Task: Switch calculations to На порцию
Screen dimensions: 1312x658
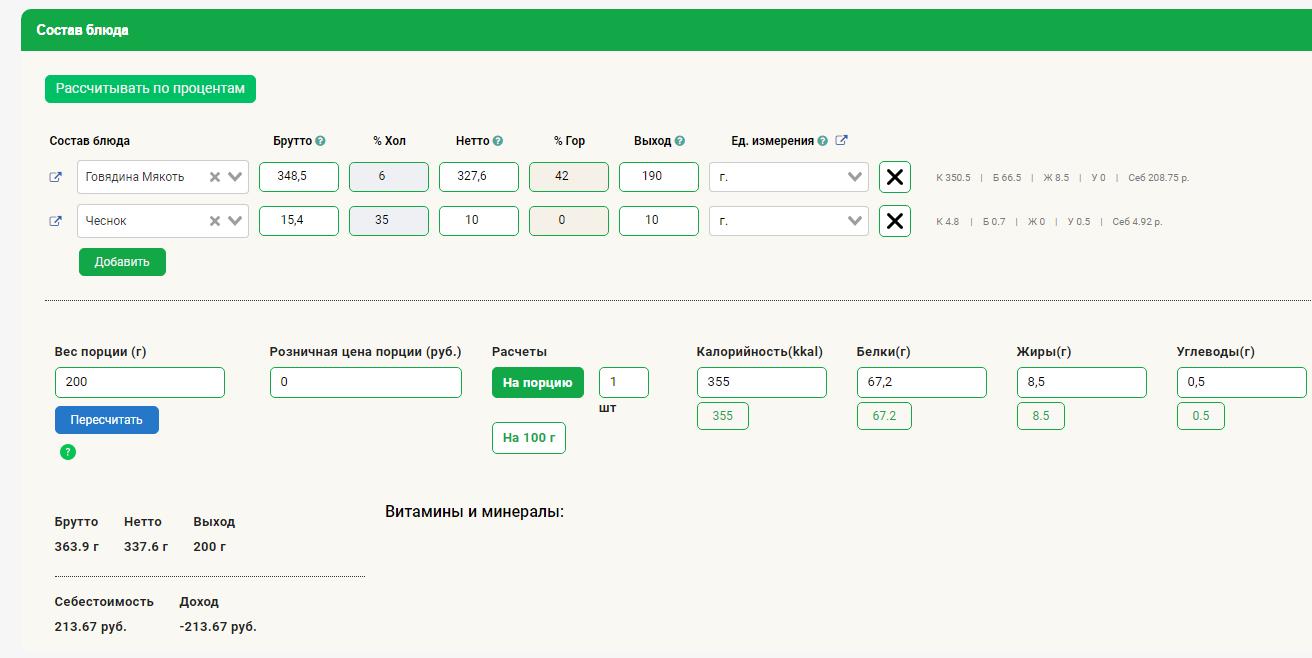Action: click(x=537, y=383)
